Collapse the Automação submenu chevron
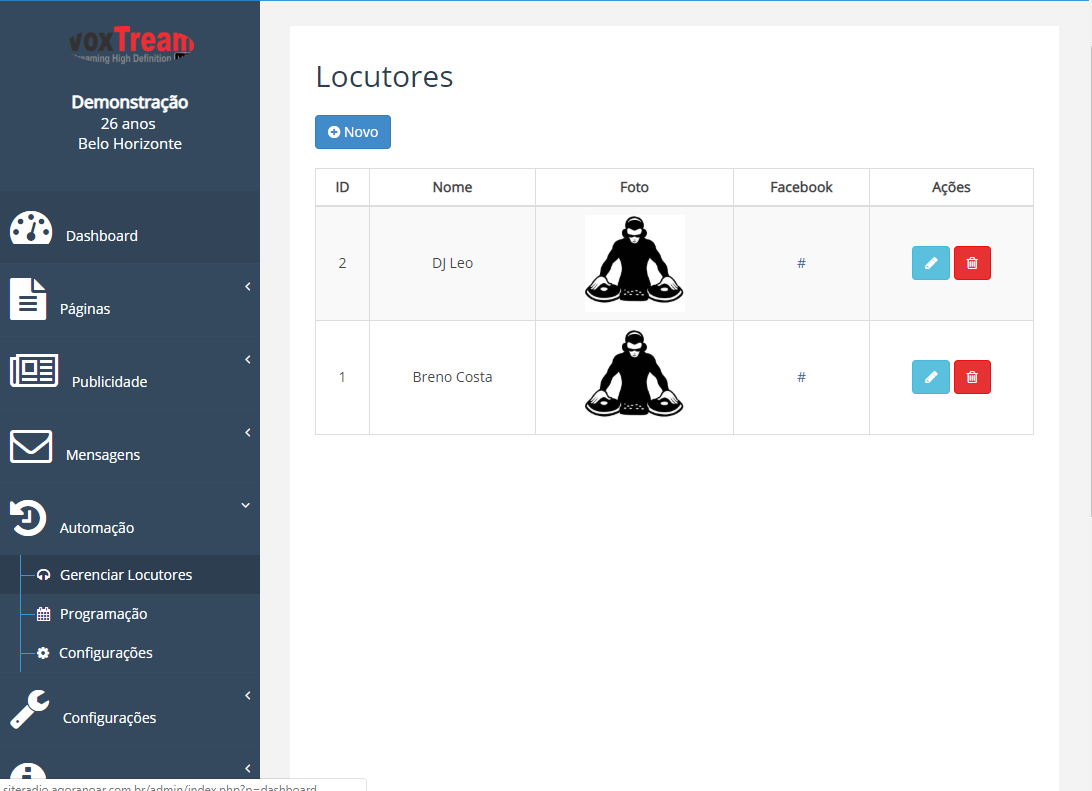Image resolution: width=1092 pixels, height=791 pixels. tap(246, 506)
